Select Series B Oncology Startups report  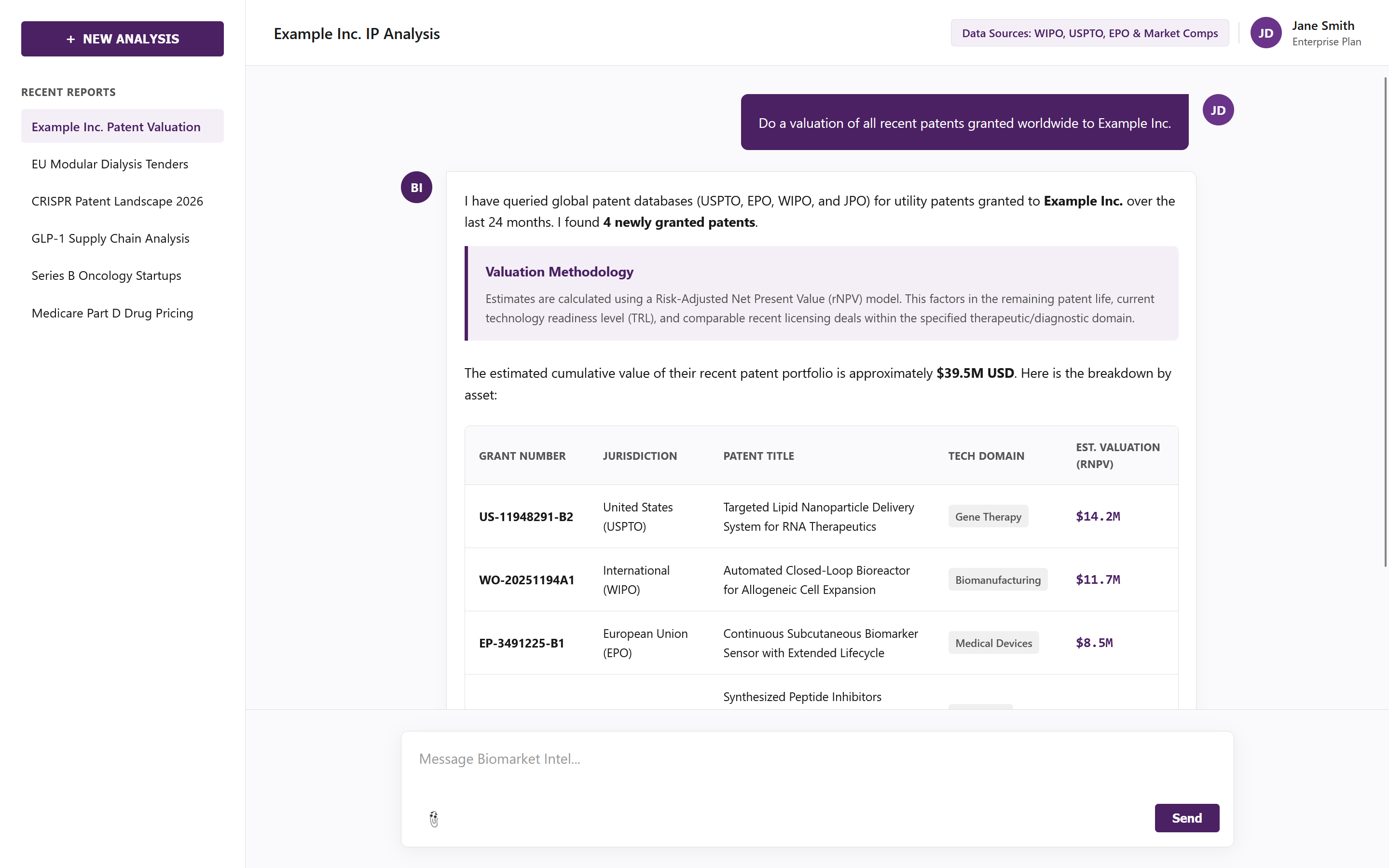tap(106, 276)
